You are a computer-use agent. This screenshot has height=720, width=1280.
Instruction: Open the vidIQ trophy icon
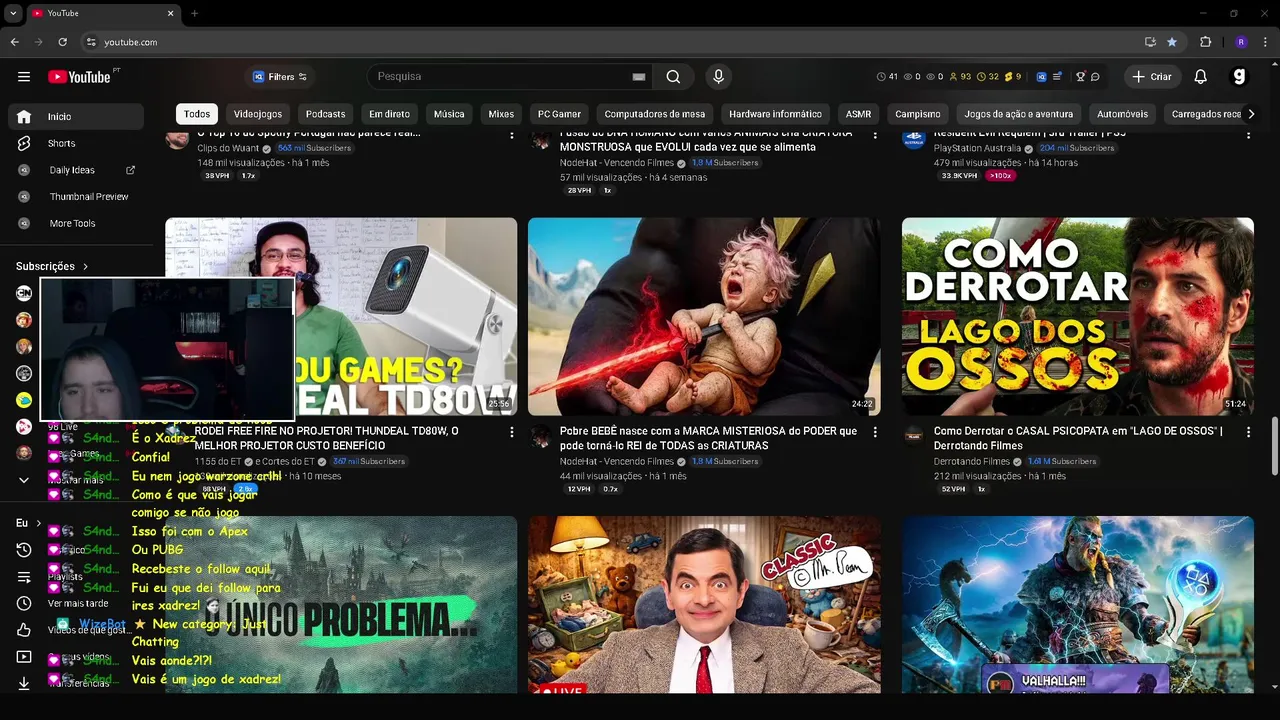click(1080, 77)
